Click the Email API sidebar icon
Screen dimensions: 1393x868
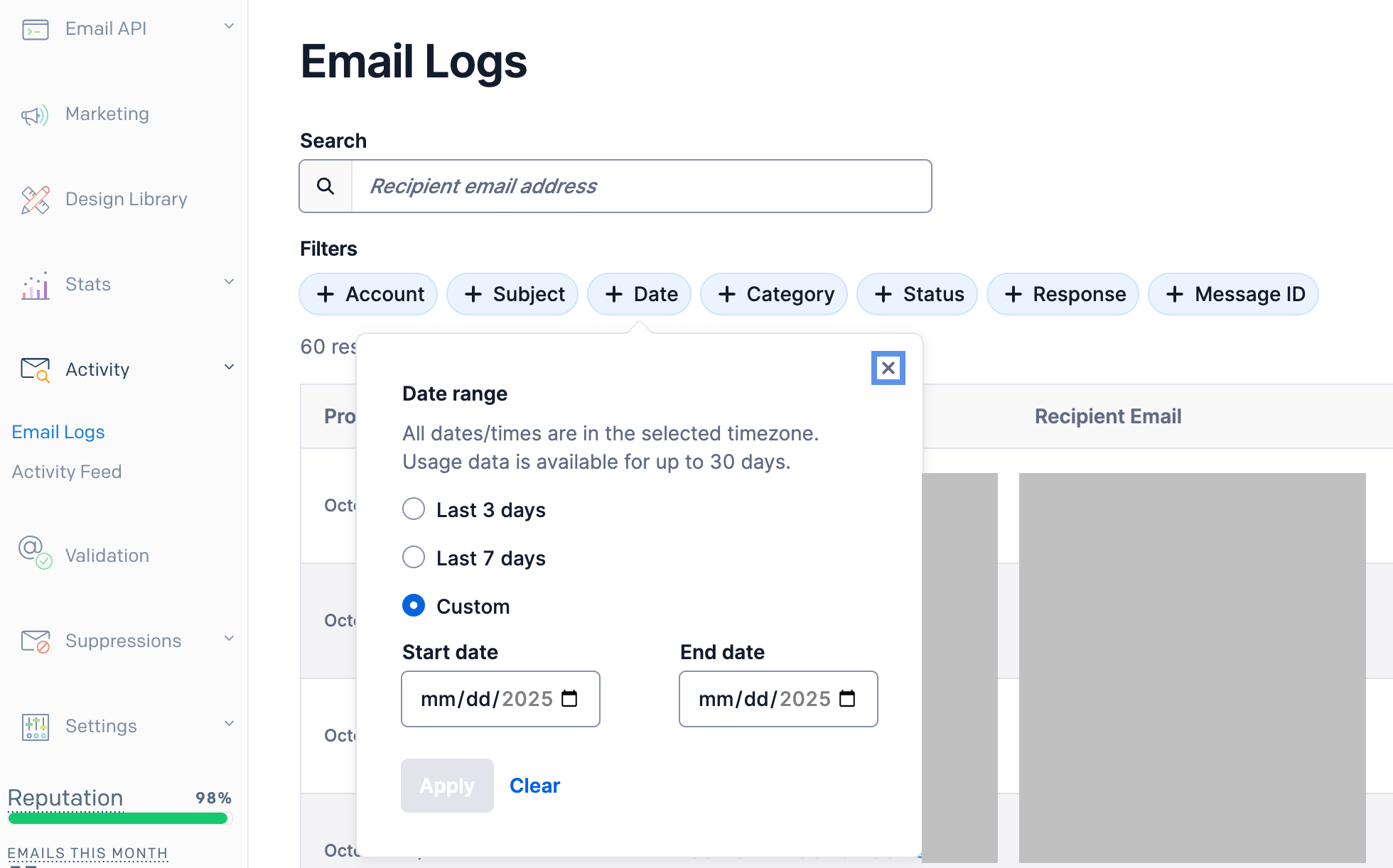click(x=35, y=30)
